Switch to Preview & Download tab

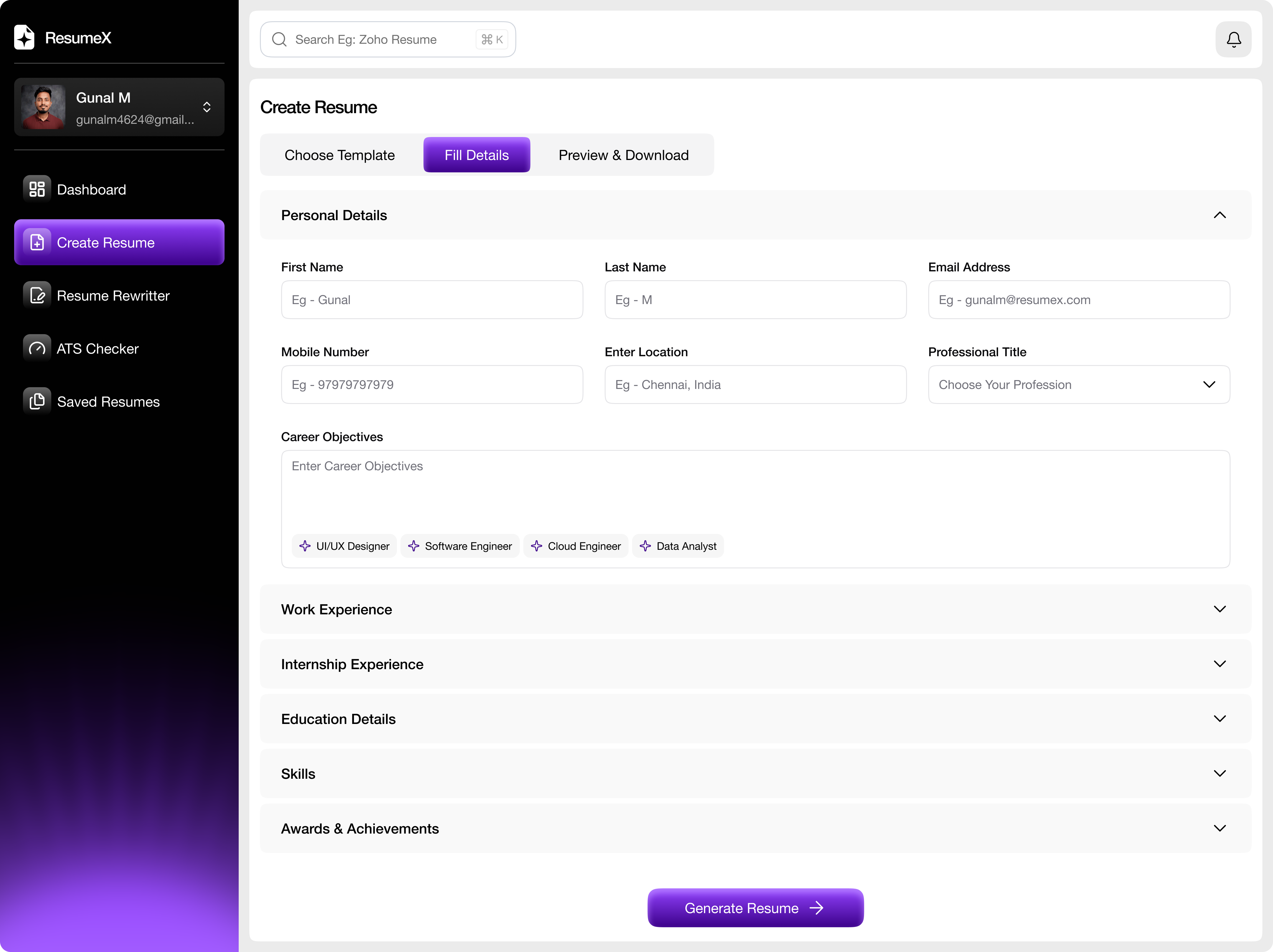pyautogui.click(x=623, y=155)
